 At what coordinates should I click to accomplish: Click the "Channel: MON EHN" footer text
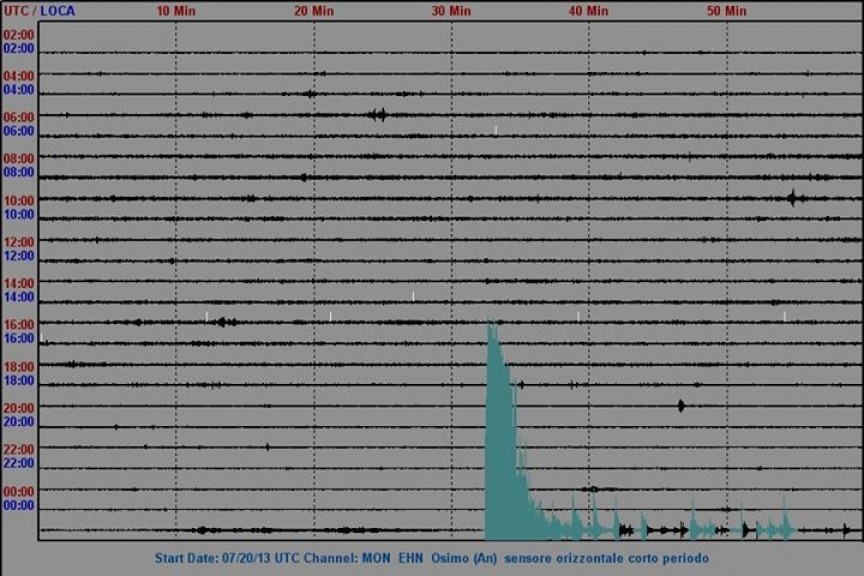click(x=363, y=558)
